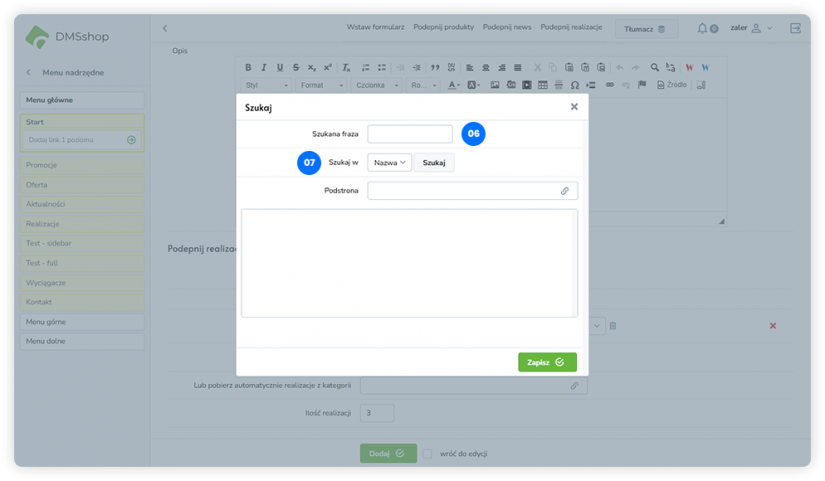This screenshot has width=825, height=481.
Task: Click the Szukana fraza input field
Action: point(410,134)
